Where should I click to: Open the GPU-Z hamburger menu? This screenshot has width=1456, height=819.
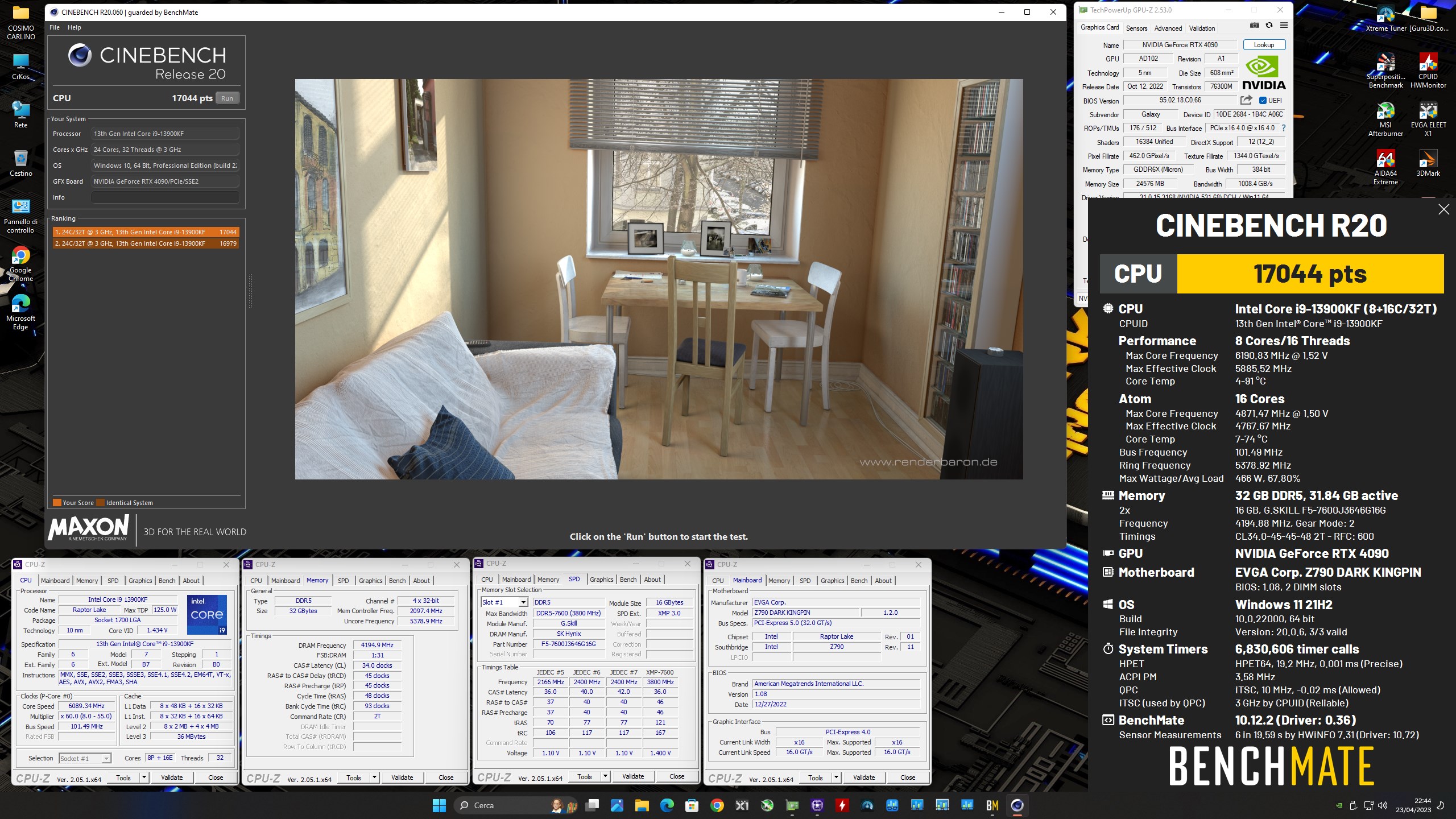pyautogui.click(x=1284, y=26)
